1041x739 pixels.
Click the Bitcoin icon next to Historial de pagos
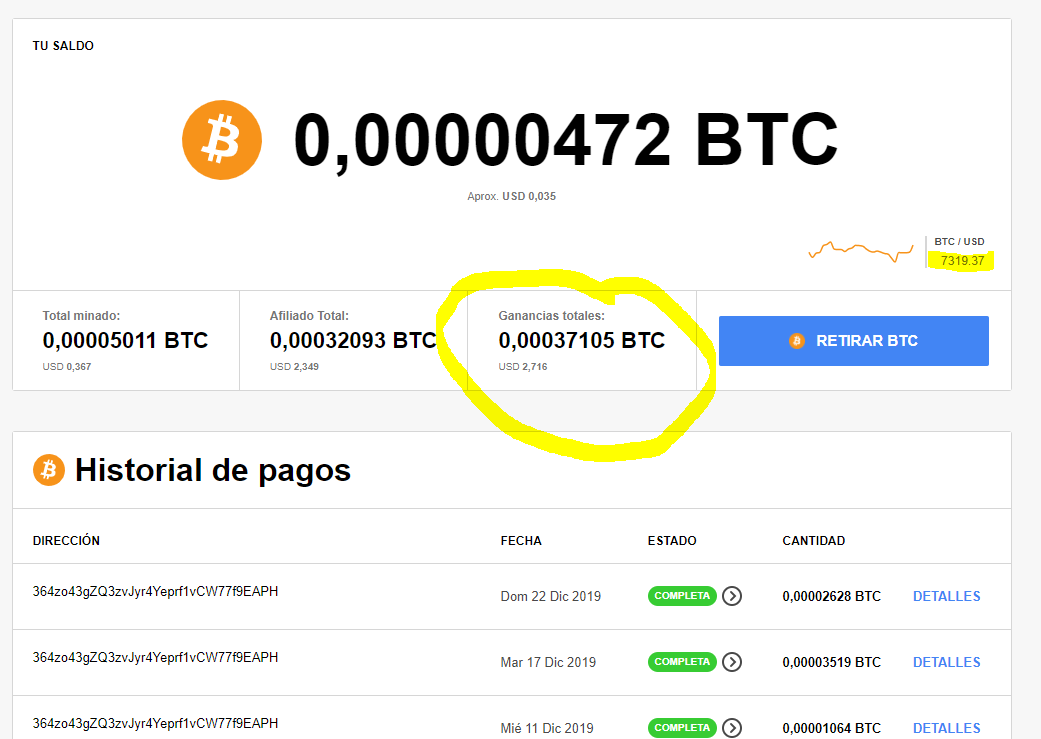[48, 470]
